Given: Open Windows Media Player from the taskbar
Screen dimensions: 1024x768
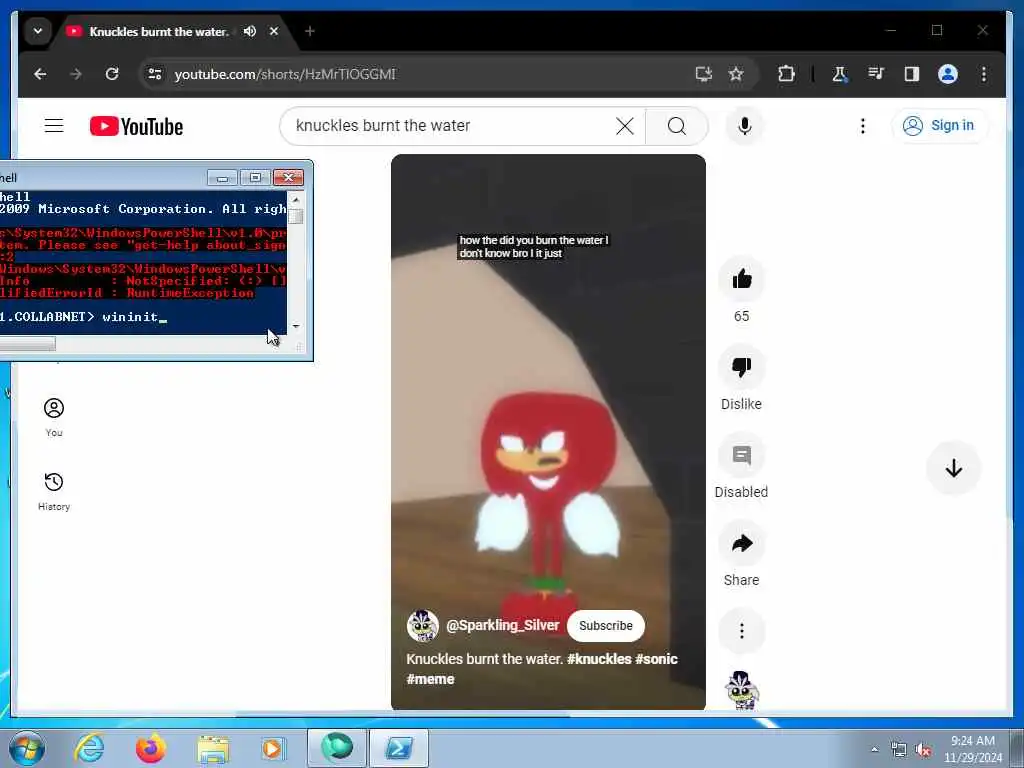Looking at the screenshot, I should coord(272,748).
